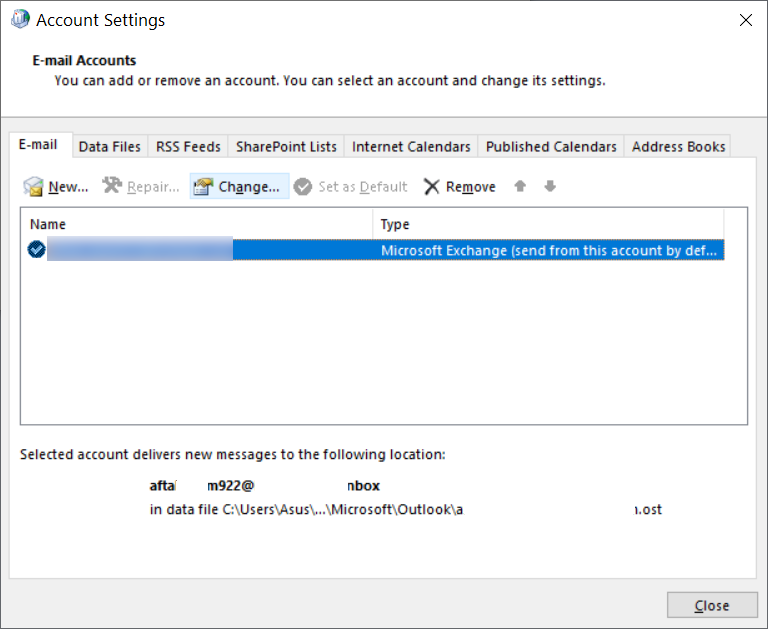Click the New account envelope icon
Viewport: 768px width, 629px height.
tap(33, 187)
